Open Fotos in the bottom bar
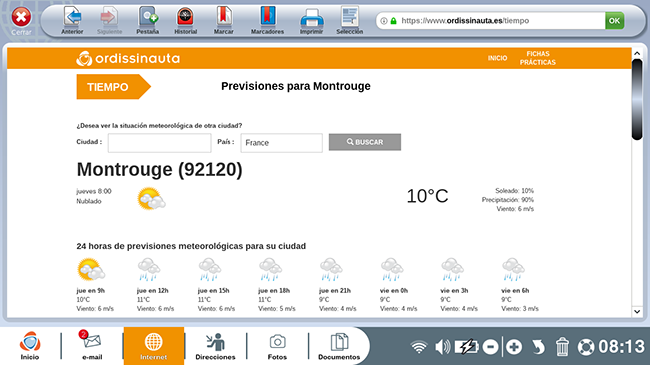Screen dimensions: 650x365 (277, 346)
